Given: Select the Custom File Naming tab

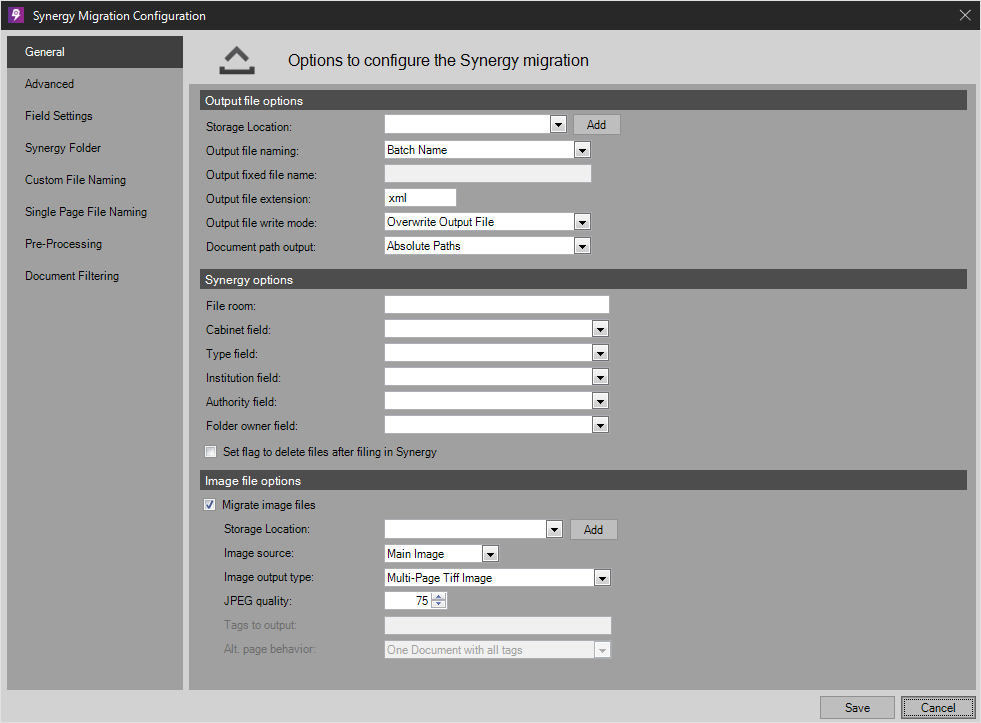Looking at the screenshot, I should [x=95, y=179].
